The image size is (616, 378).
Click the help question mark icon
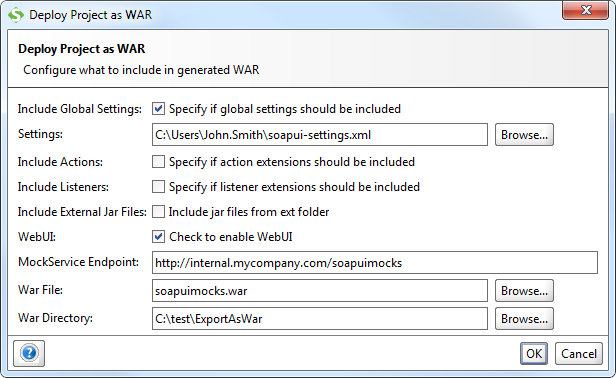tap(29, 353)
